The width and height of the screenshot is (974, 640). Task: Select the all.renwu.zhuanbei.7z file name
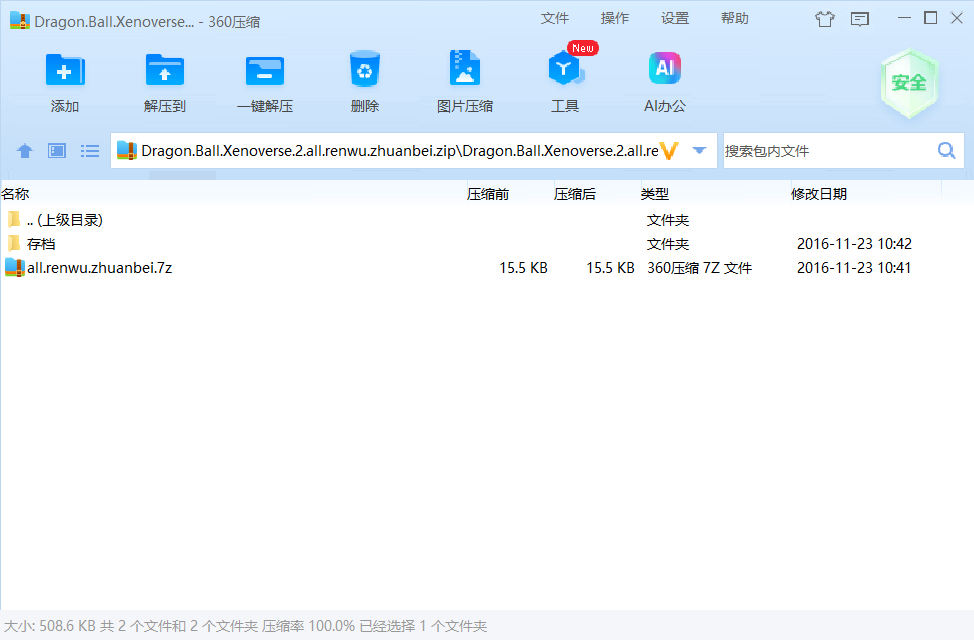click(99, 268)
